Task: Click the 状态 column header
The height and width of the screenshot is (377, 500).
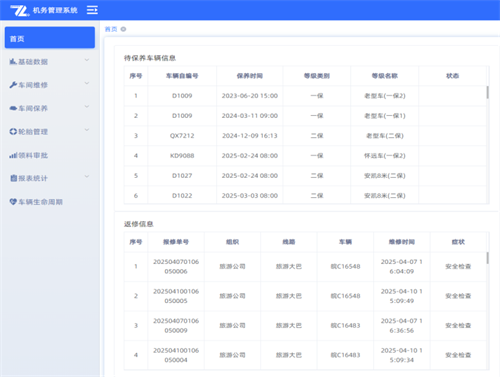Action: [x=452, y=76]
